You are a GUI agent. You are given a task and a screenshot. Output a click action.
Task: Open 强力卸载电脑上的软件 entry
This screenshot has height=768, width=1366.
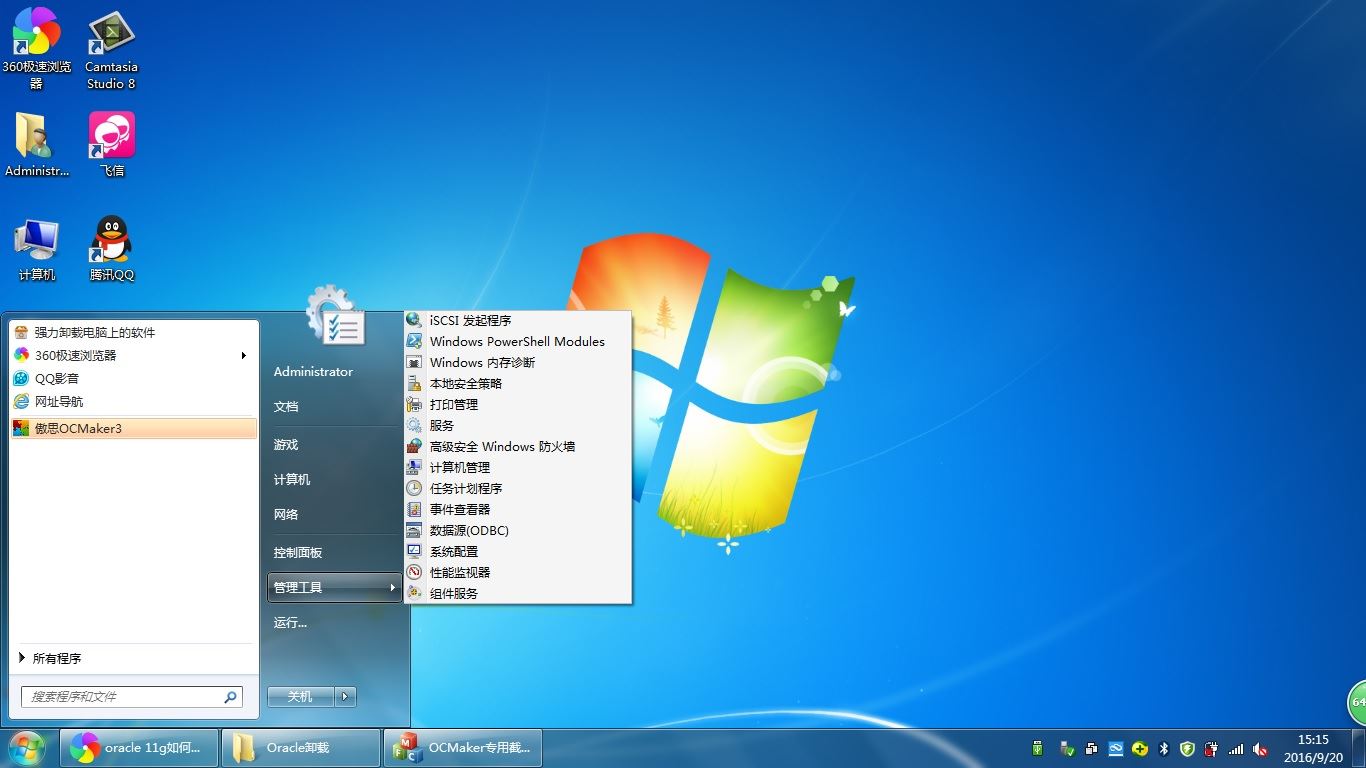pyautogui.click(x=134, y=332)
